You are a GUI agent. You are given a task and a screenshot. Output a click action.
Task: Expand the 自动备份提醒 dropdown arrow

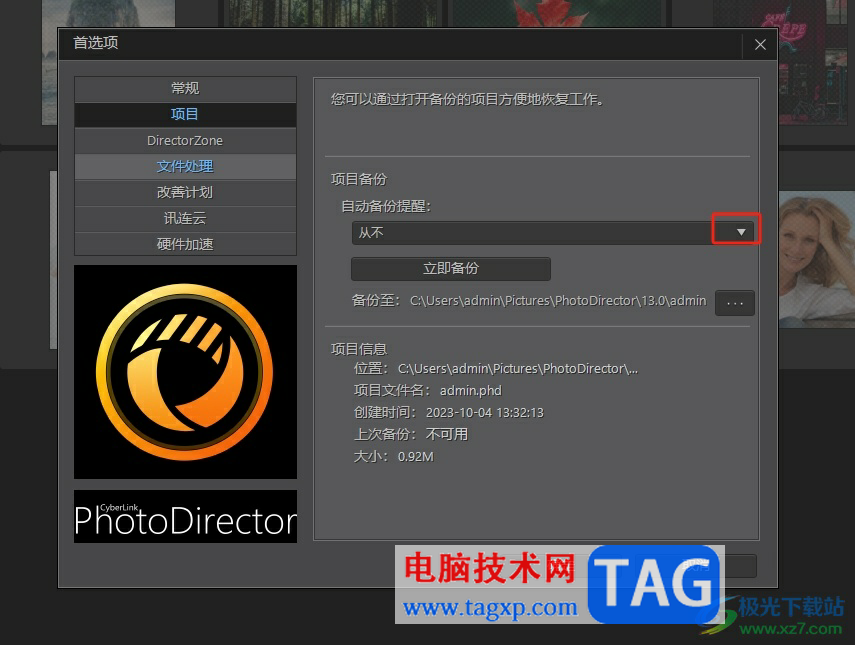740,232
